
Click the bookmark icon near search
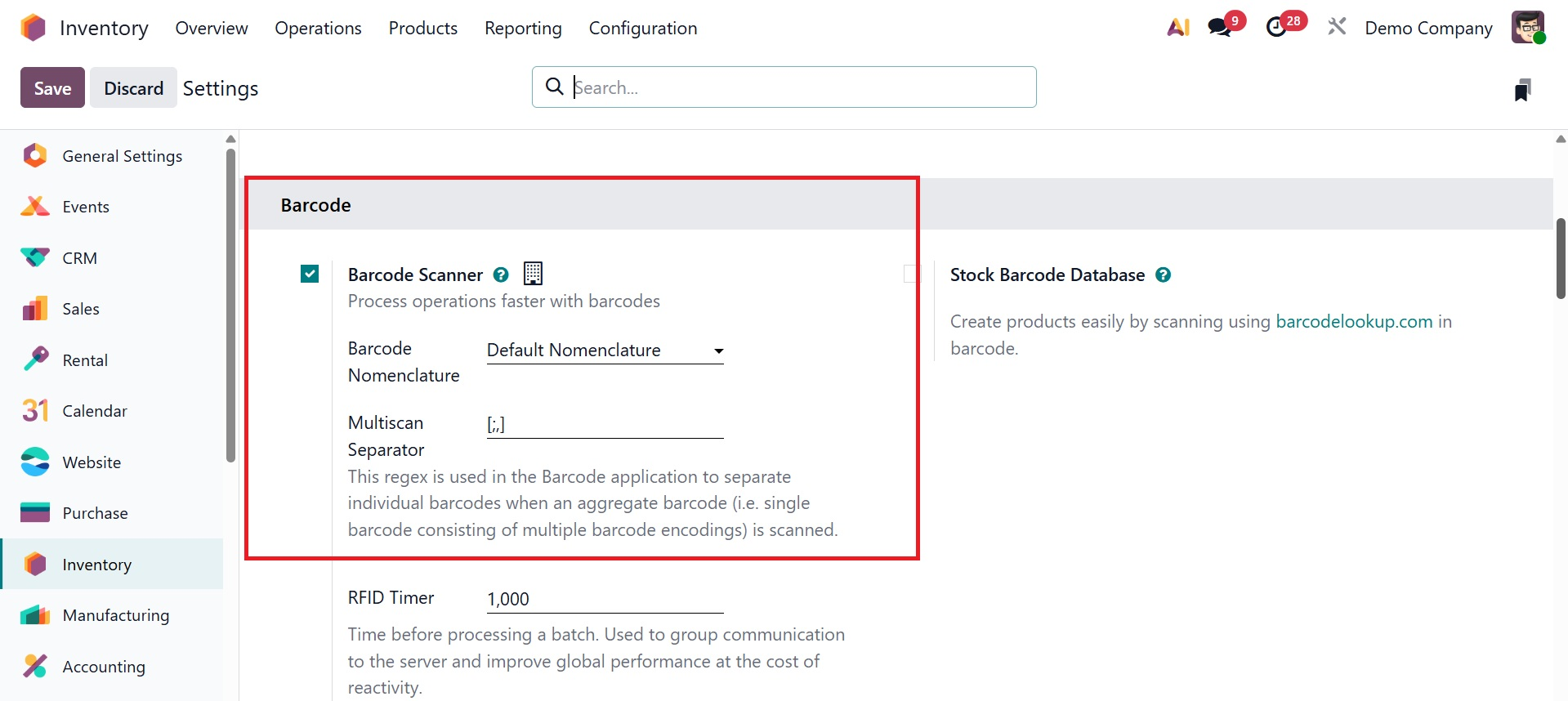click(1521, 90)
